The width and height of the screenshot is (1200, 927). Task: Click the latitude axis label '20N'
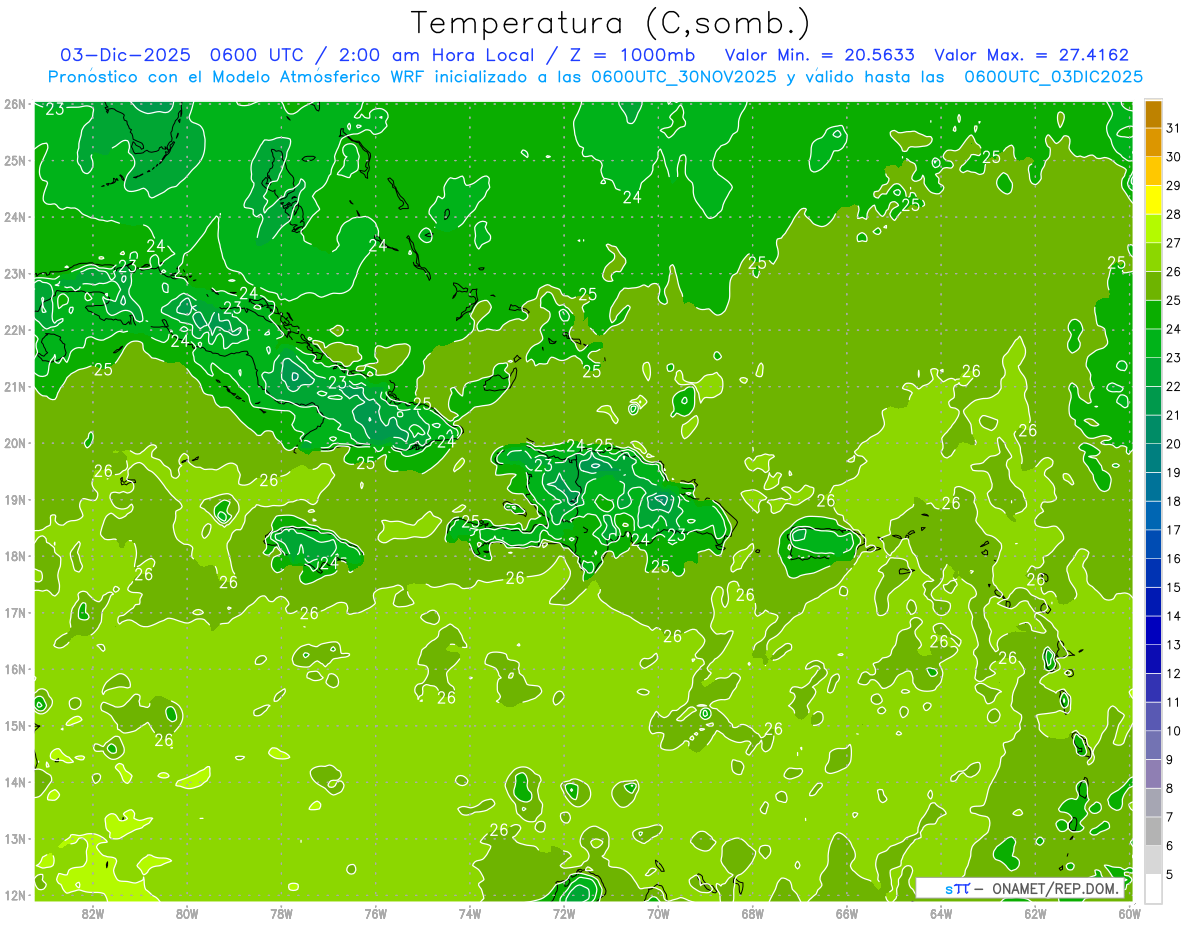click(x=14, y=443)
